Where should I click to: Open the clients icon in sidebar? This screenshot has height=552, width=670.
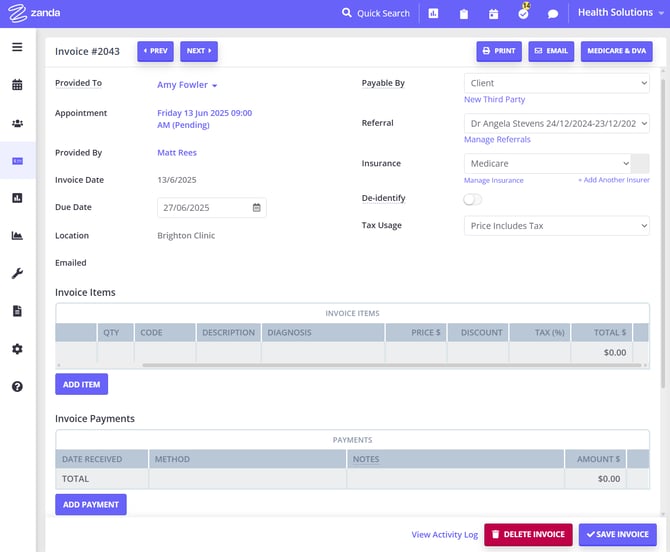(17, 123)
